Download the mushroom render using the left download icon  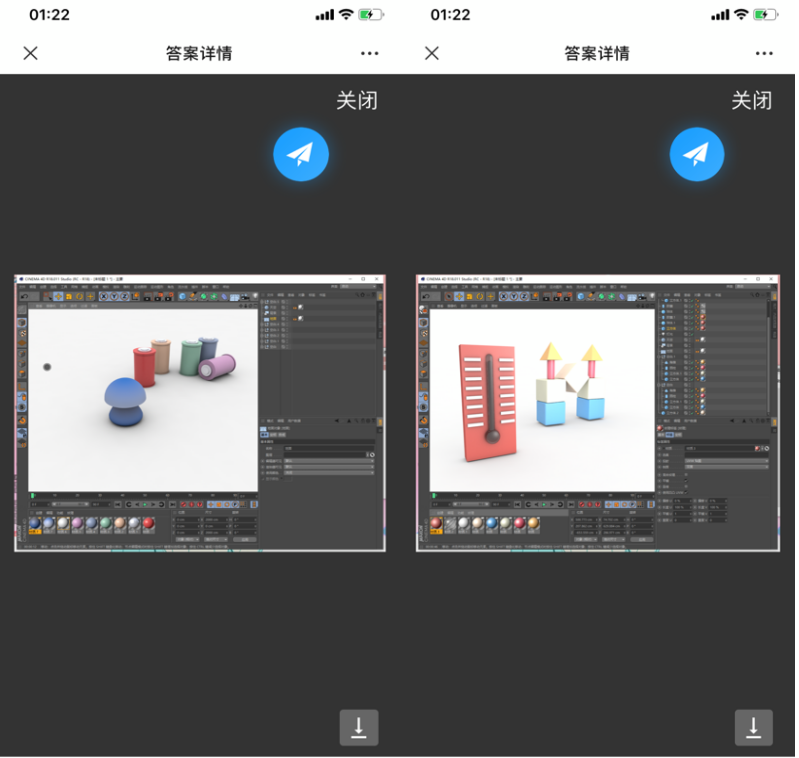359,727
